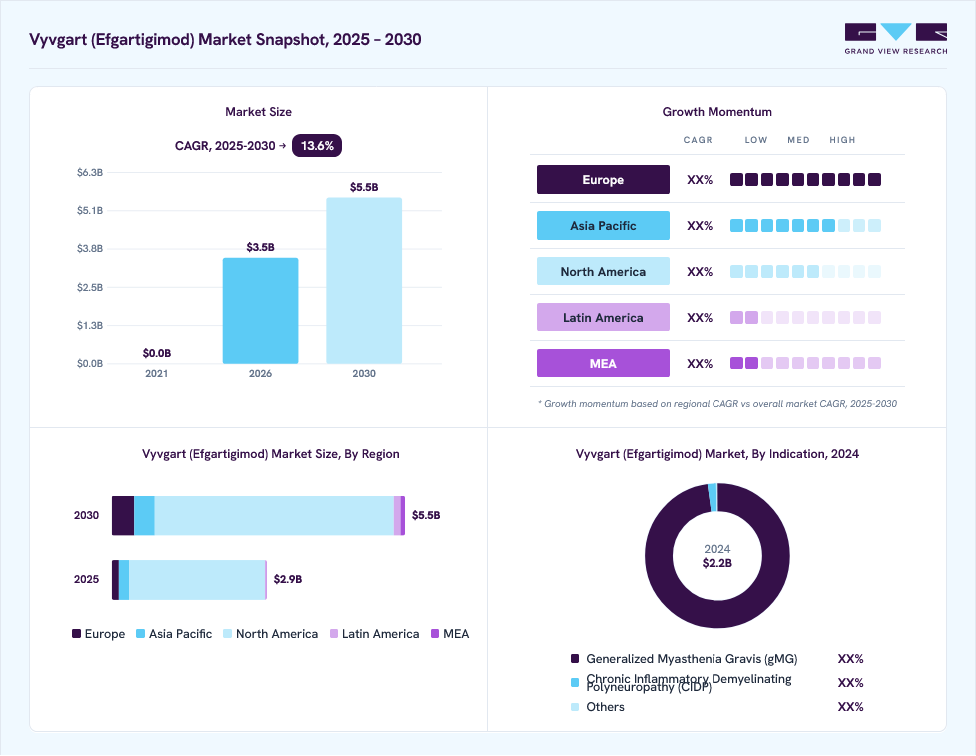Click the Asia Pacific legend color swatch
The image size is (976, 756).
pos(141,633)
